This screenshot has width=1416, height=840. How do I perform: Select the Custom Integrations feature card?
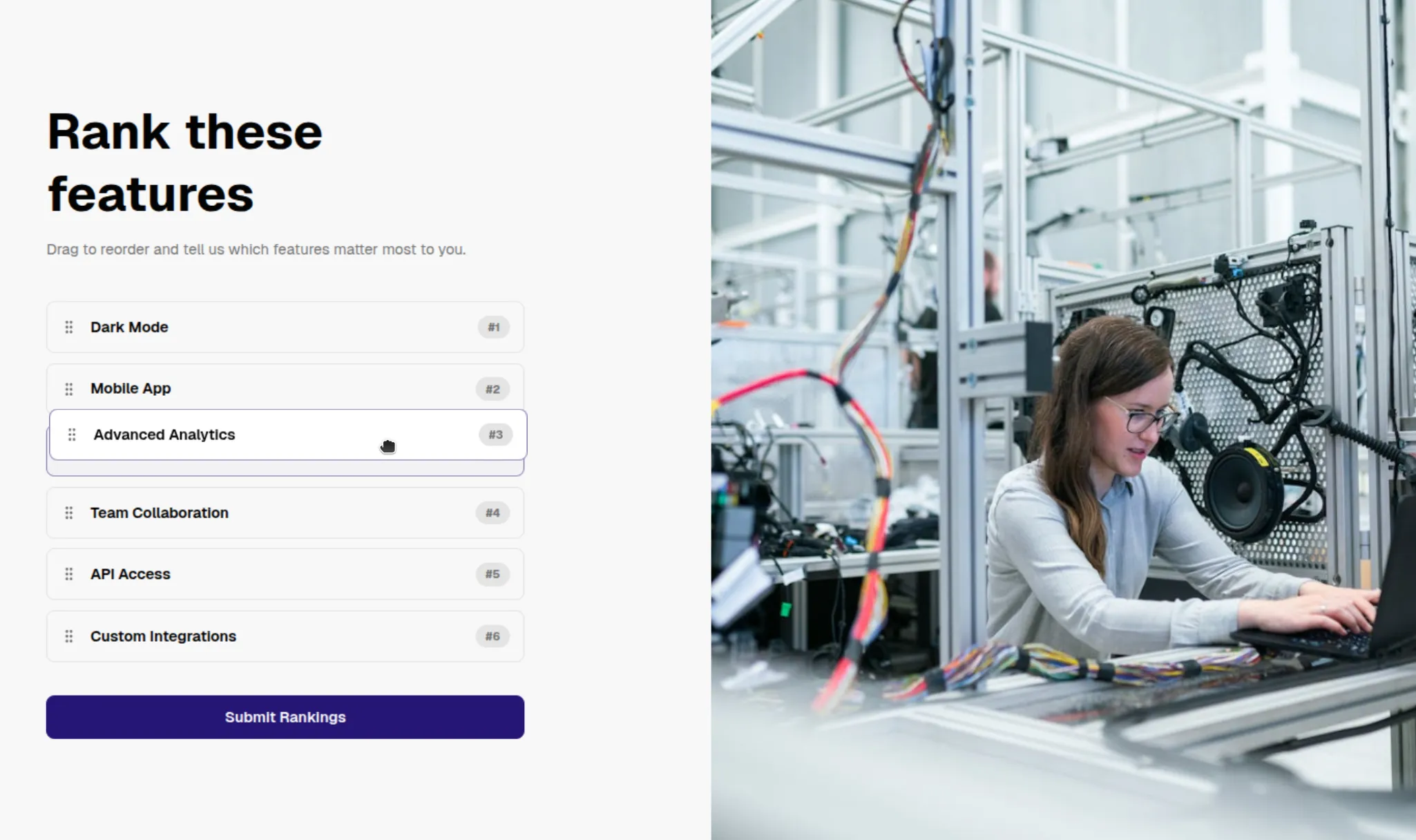click(x=285, y=636)
